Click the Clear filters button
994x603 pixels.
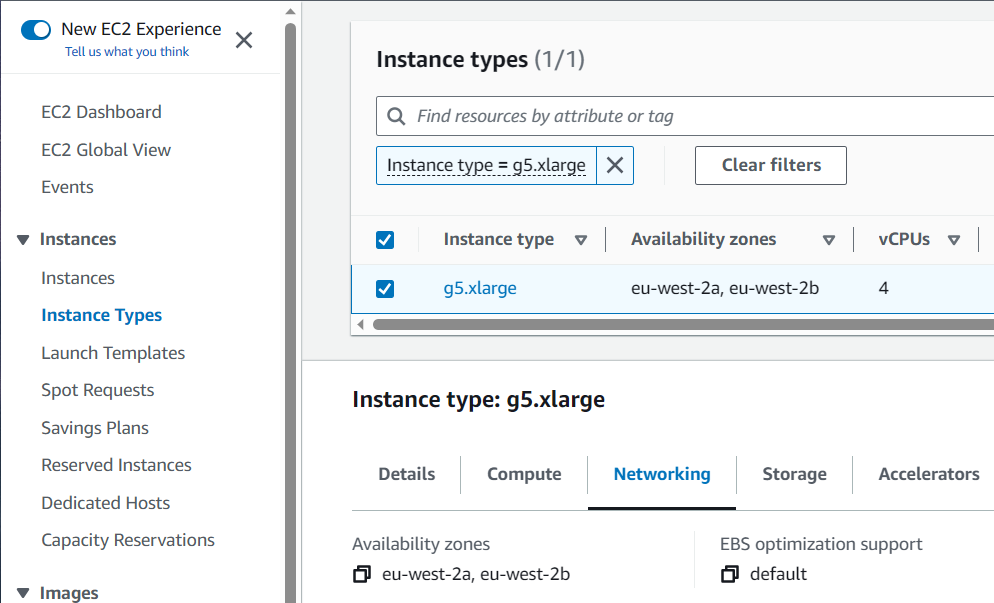[x=771, y=165]
